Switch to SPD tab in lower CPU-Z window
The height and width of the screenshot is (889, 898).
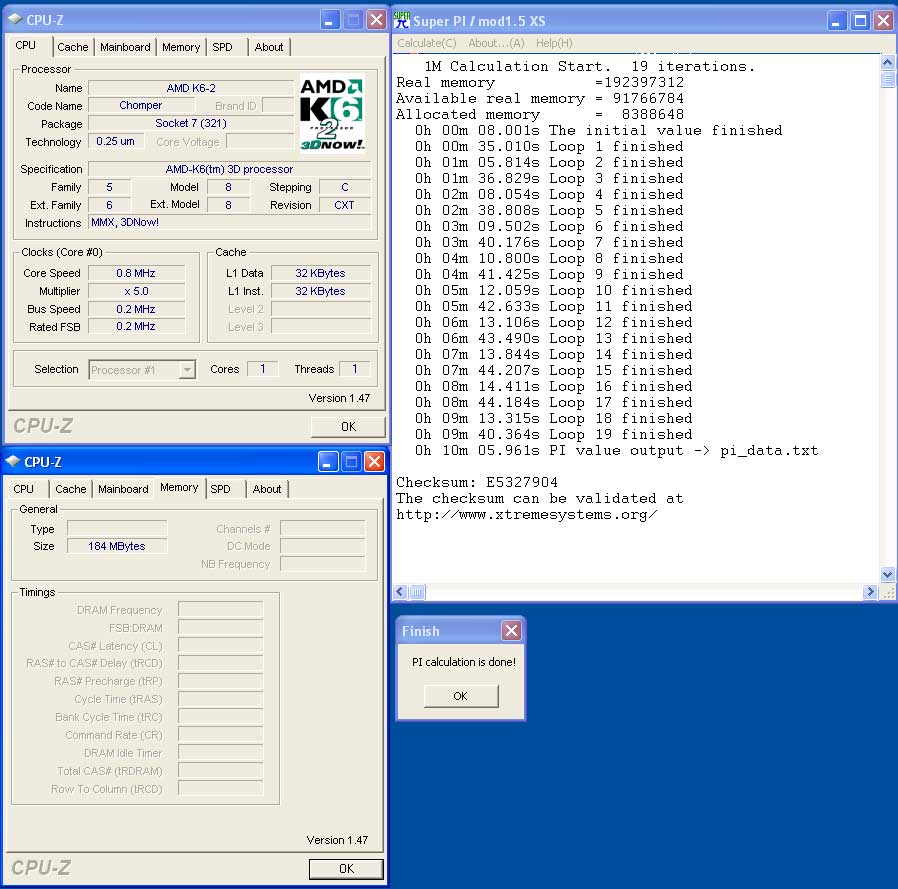[220, 489]
